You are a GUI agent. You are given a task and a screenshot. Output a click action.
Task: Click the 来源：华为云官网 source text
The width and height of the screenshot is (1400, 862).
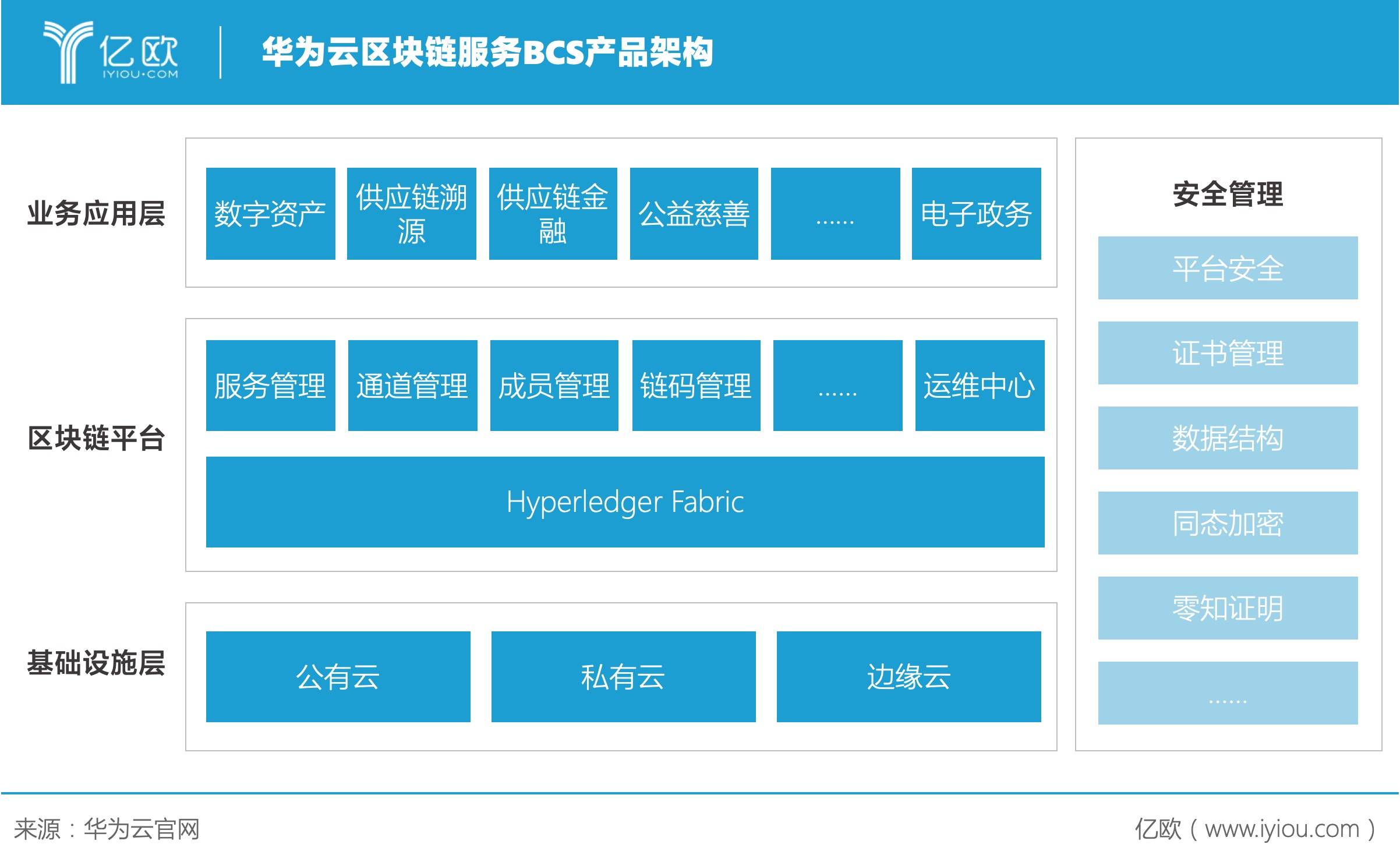point(108,827)
